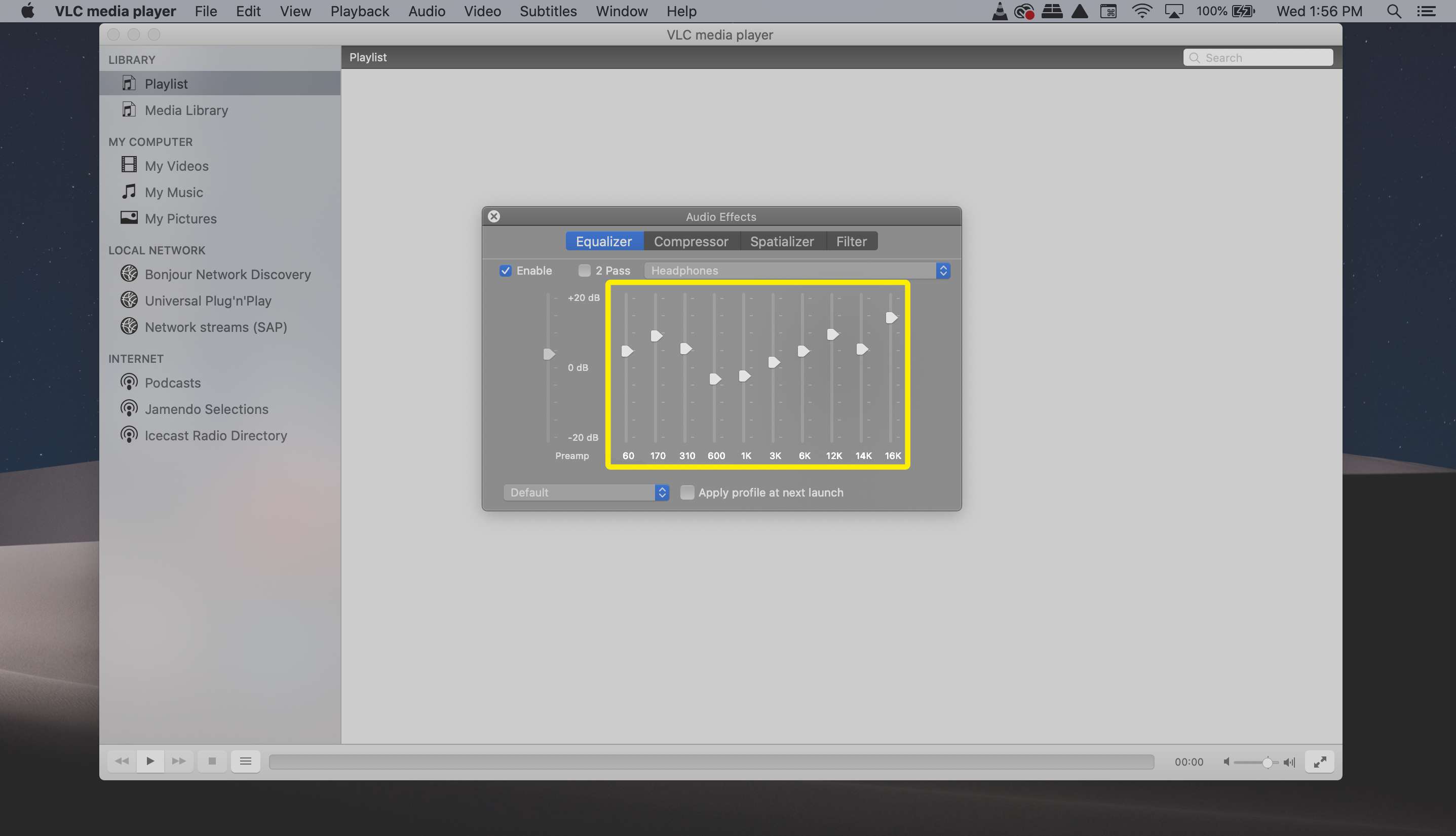
Task: Uncheck the Enable equalizer checkbox
Action: coord(505,271)
